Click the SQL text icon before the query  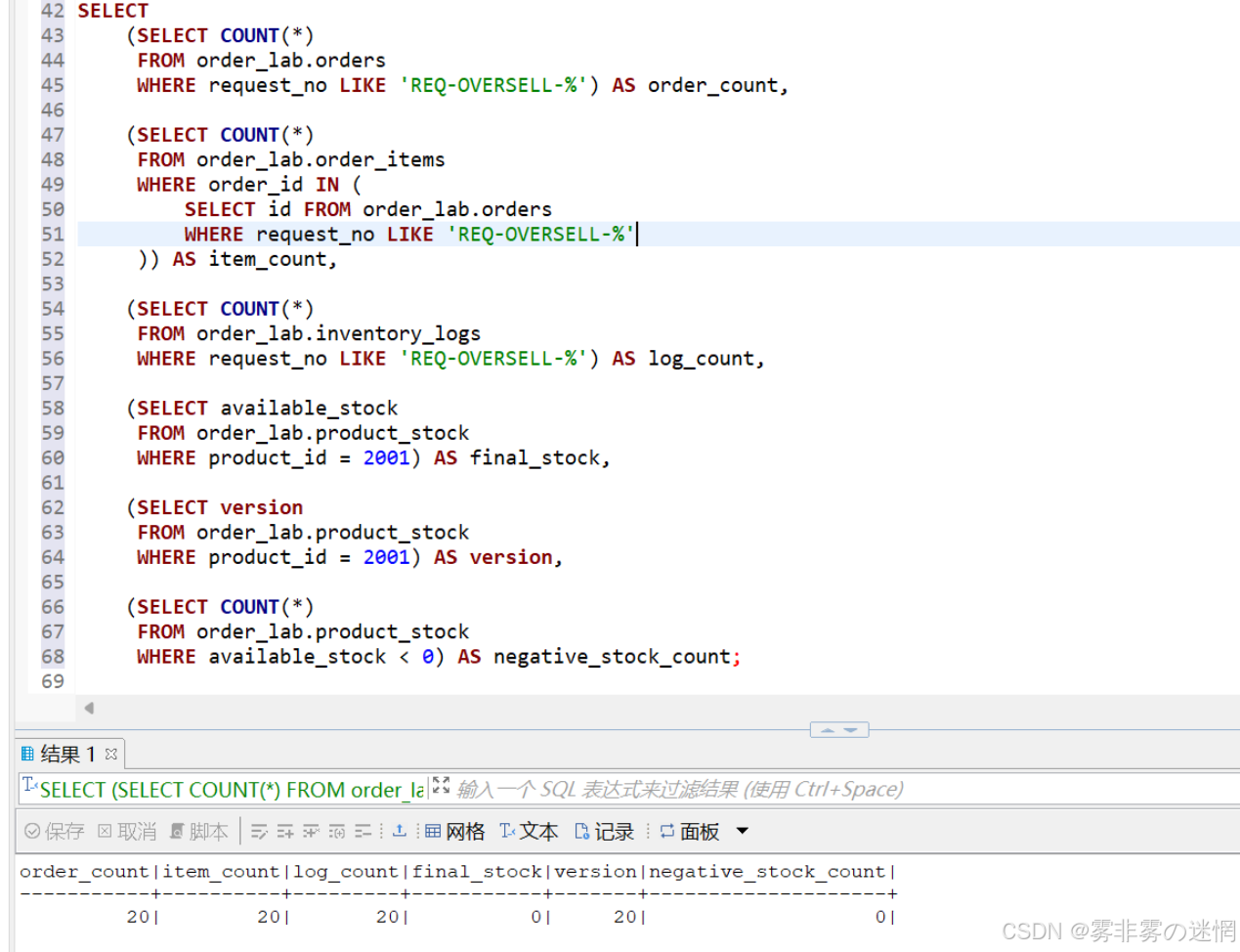(x=30, y=786)
